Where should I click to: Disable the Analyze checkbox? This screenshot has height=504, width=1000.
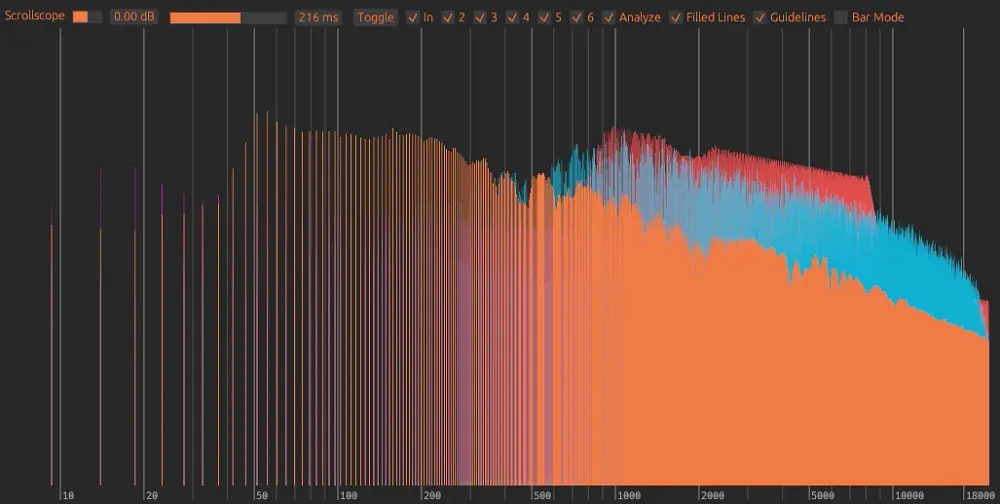click(x=609, y=17)
